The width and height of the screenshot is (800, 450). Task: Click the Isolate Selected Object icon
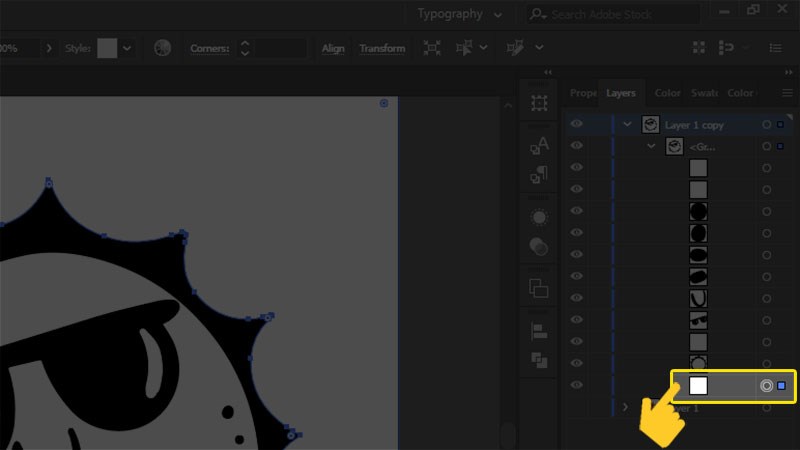pos(432,48)
